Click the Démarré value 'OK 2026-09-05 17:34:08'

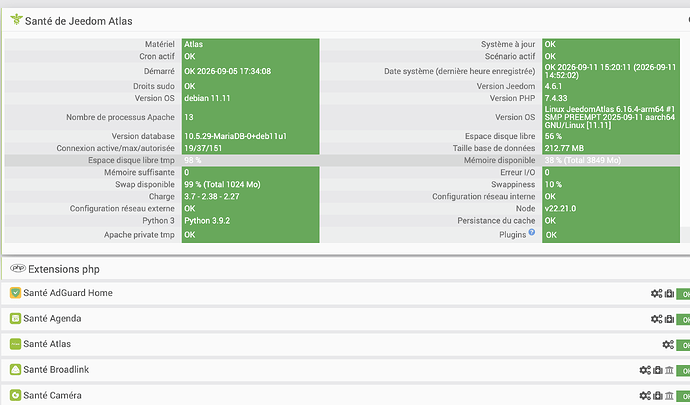tap(228, 71)
